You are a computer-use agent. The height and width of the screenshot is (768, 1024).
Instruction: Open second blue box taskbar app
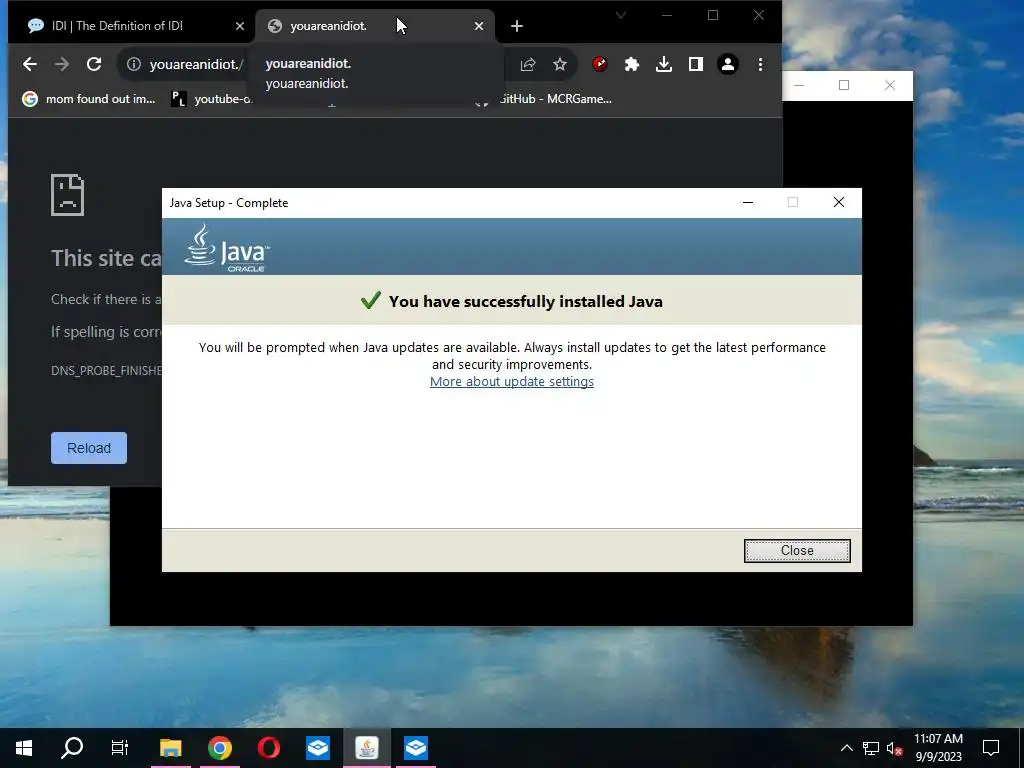[416, 748]
